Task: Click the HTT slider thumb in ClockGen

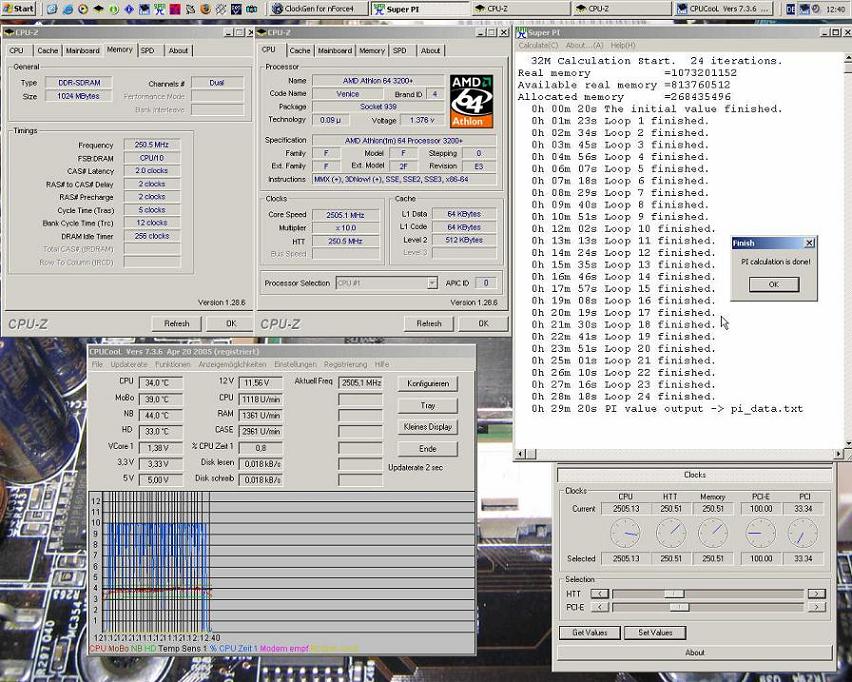Action: tap(674, 593)
